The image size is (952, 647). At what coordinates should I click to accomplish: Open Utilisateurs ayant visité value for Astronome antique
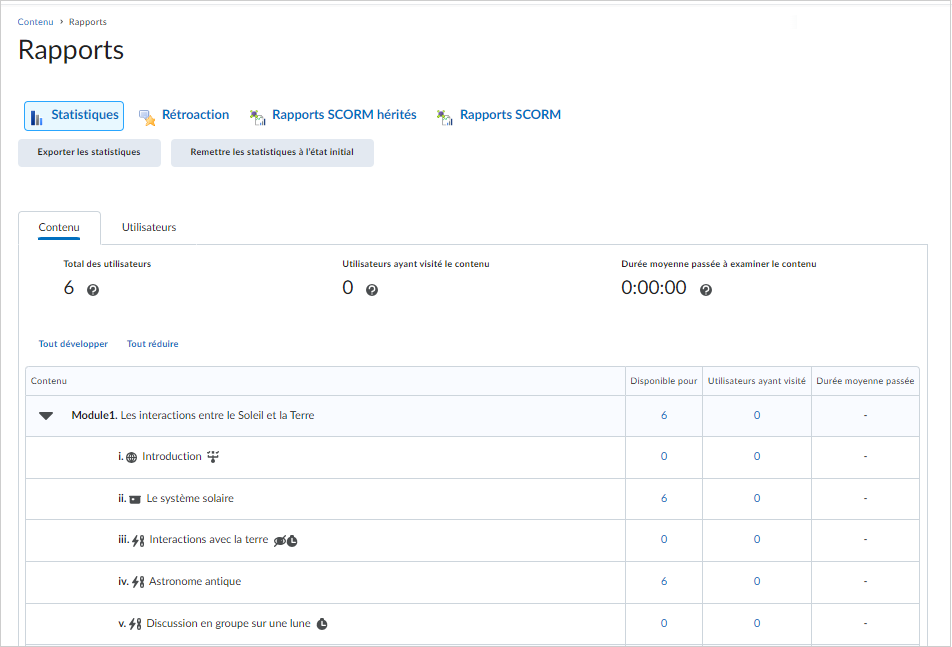(757, 581)
